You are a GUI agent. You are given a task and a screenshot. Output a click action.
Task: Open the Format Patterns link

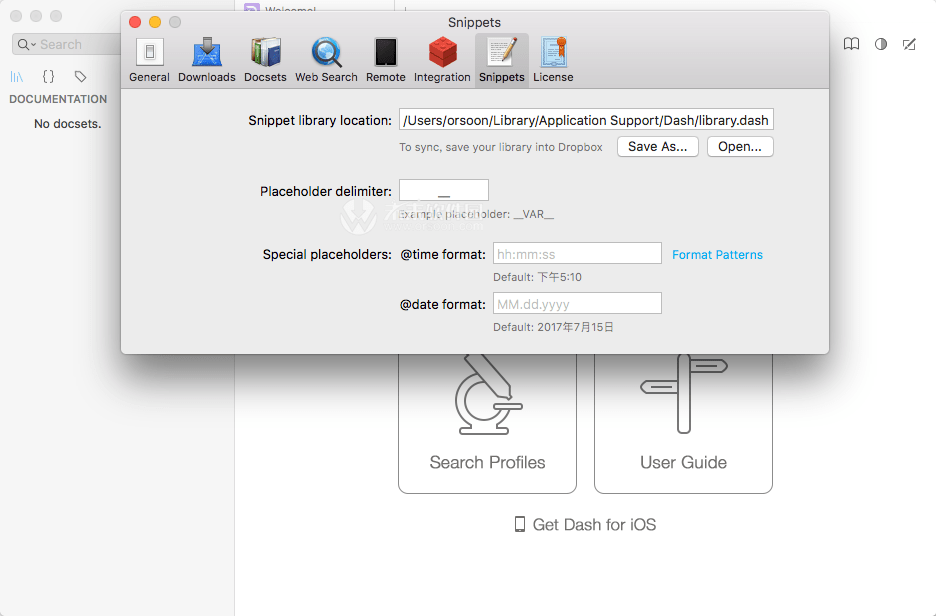point(717,255)
